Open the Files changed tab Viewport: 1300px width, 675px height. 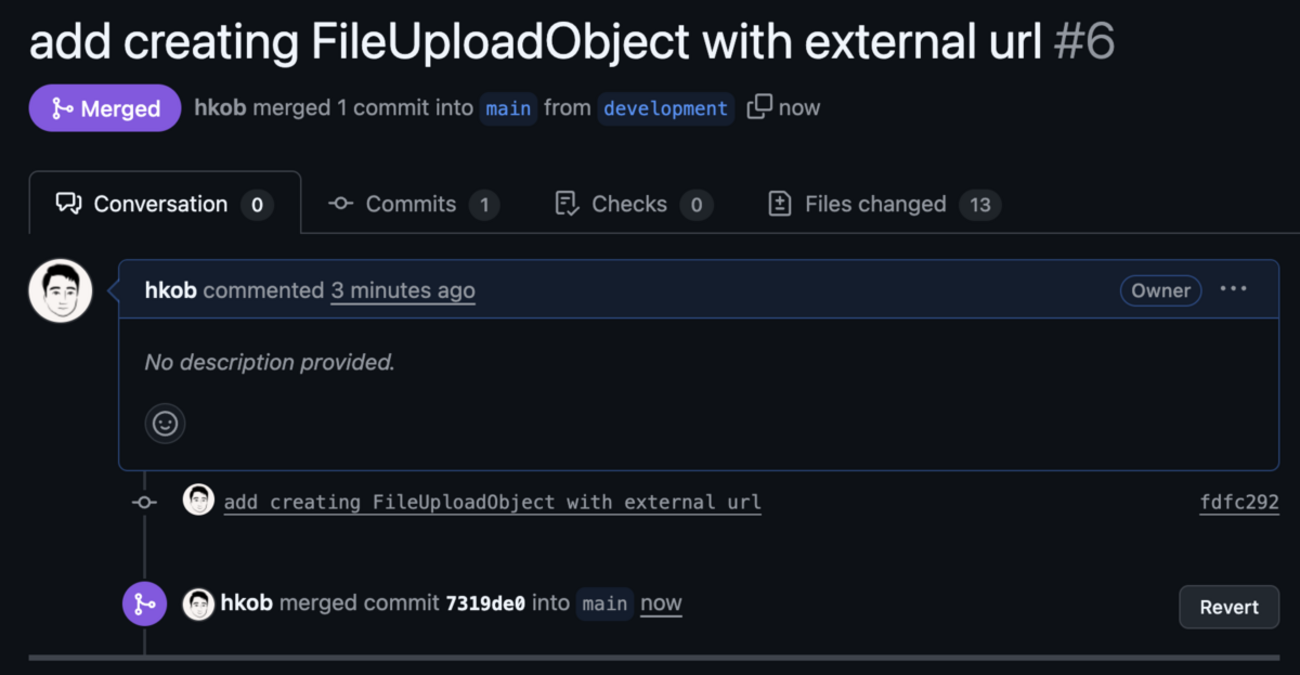click(883, 204)
